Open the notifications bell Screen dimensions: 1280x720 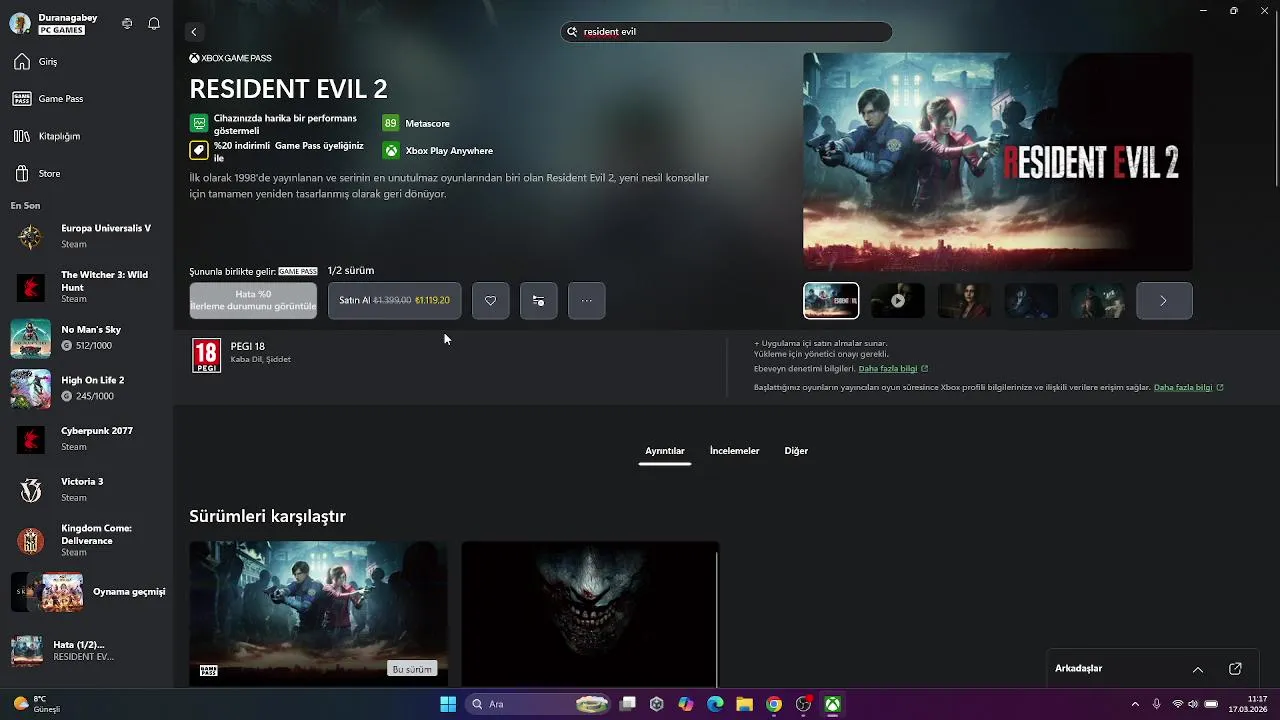pos(154,23)
